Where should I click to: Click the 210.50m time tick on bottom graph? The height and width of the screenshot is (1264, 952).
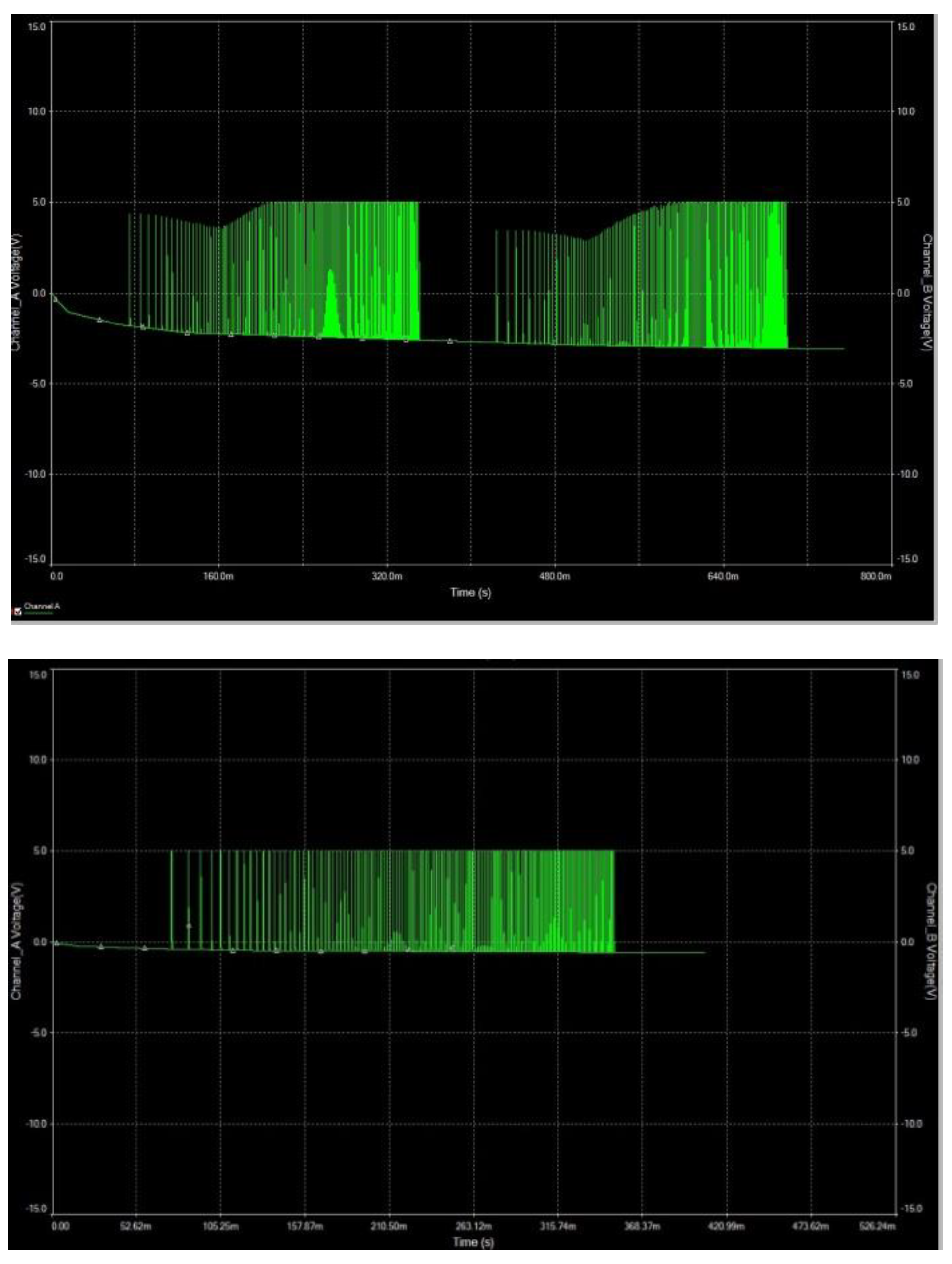(x=388, y=1226)
